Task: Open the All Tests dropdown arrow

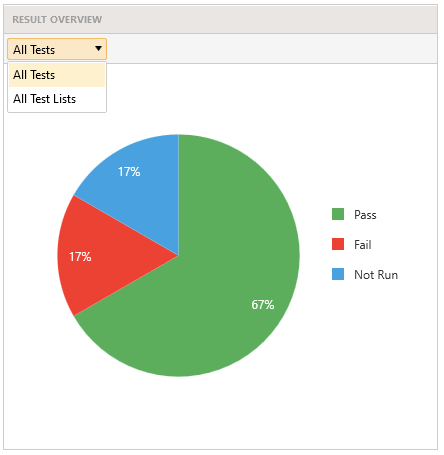Action: pos(98,49)
